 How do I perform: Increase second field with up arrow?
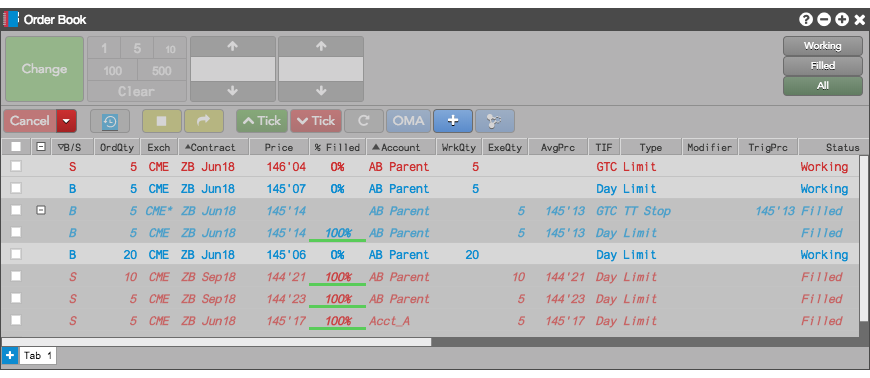[321, 47]
